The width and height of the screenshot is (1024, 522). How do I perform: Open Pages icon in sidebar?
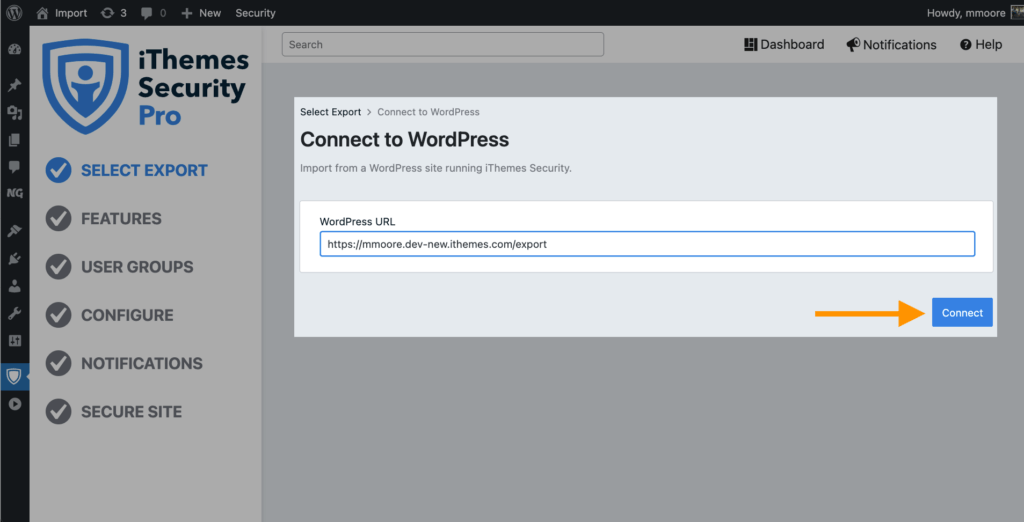click(x=14, y=140)
